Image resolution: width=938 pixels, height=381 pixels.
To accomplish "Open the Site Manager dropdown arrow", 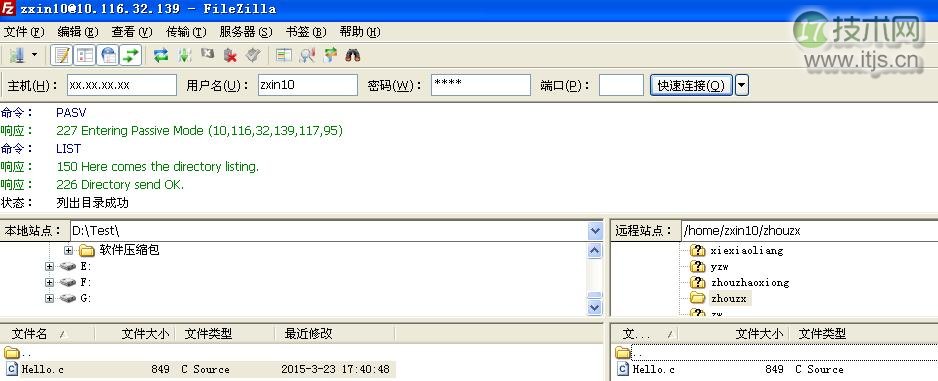I will coord(34,56).
